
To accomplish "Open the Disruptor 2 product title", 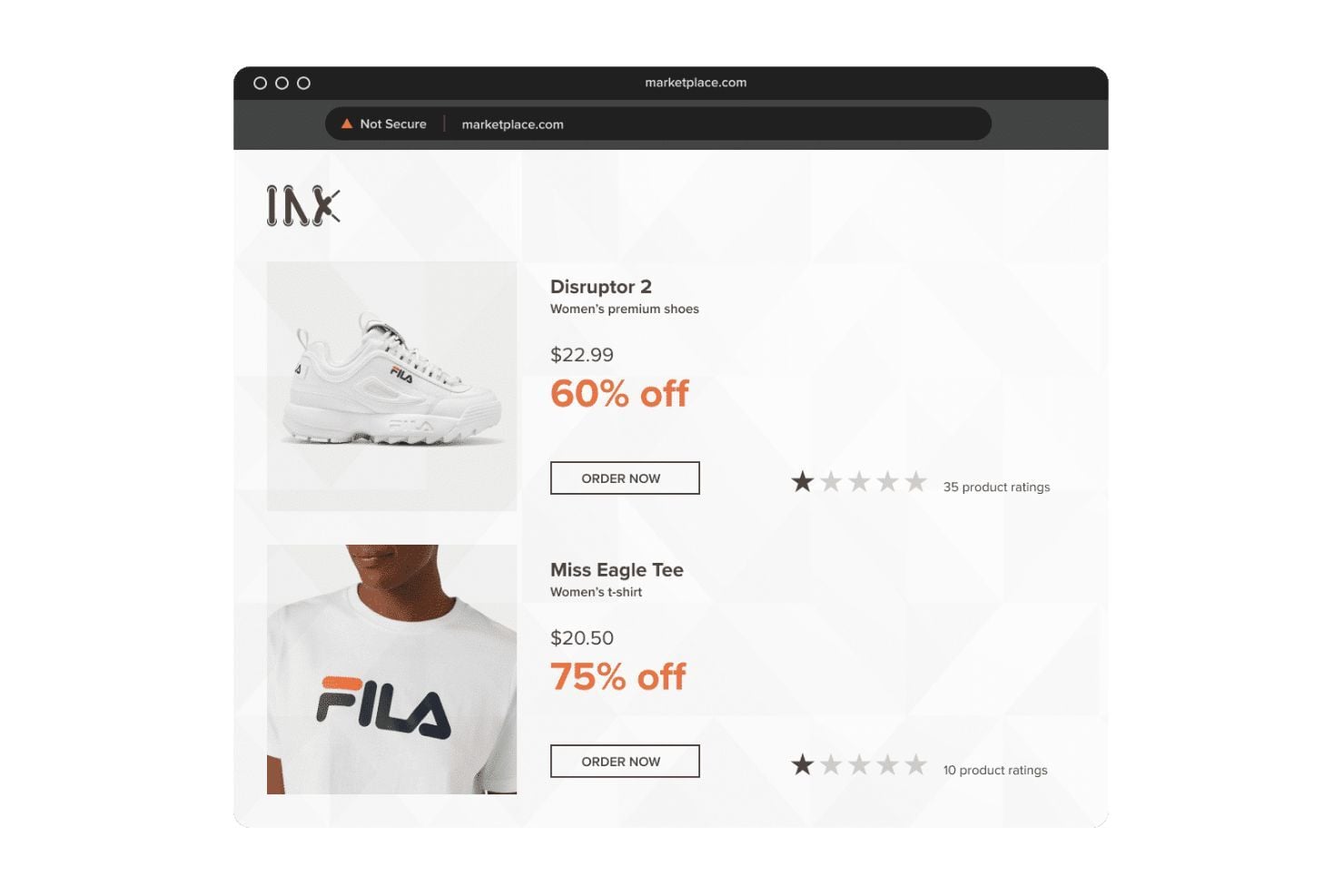I will (x=601, y=287).
